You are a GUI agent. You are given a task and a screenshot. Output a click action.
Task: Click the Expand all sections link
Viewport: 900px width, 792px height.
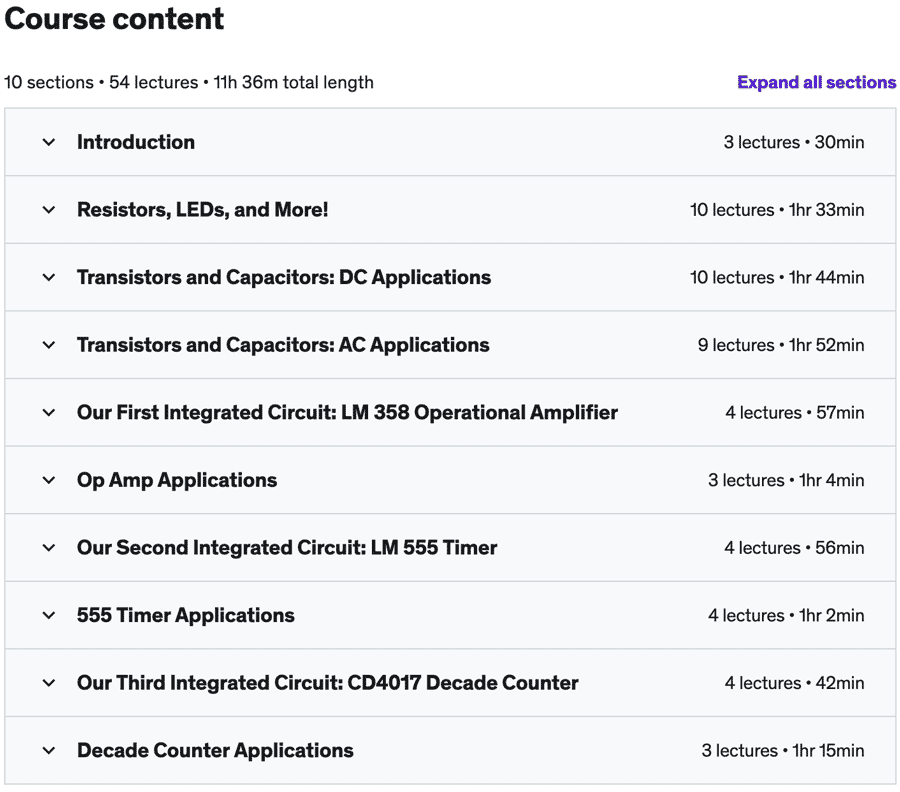816,83
